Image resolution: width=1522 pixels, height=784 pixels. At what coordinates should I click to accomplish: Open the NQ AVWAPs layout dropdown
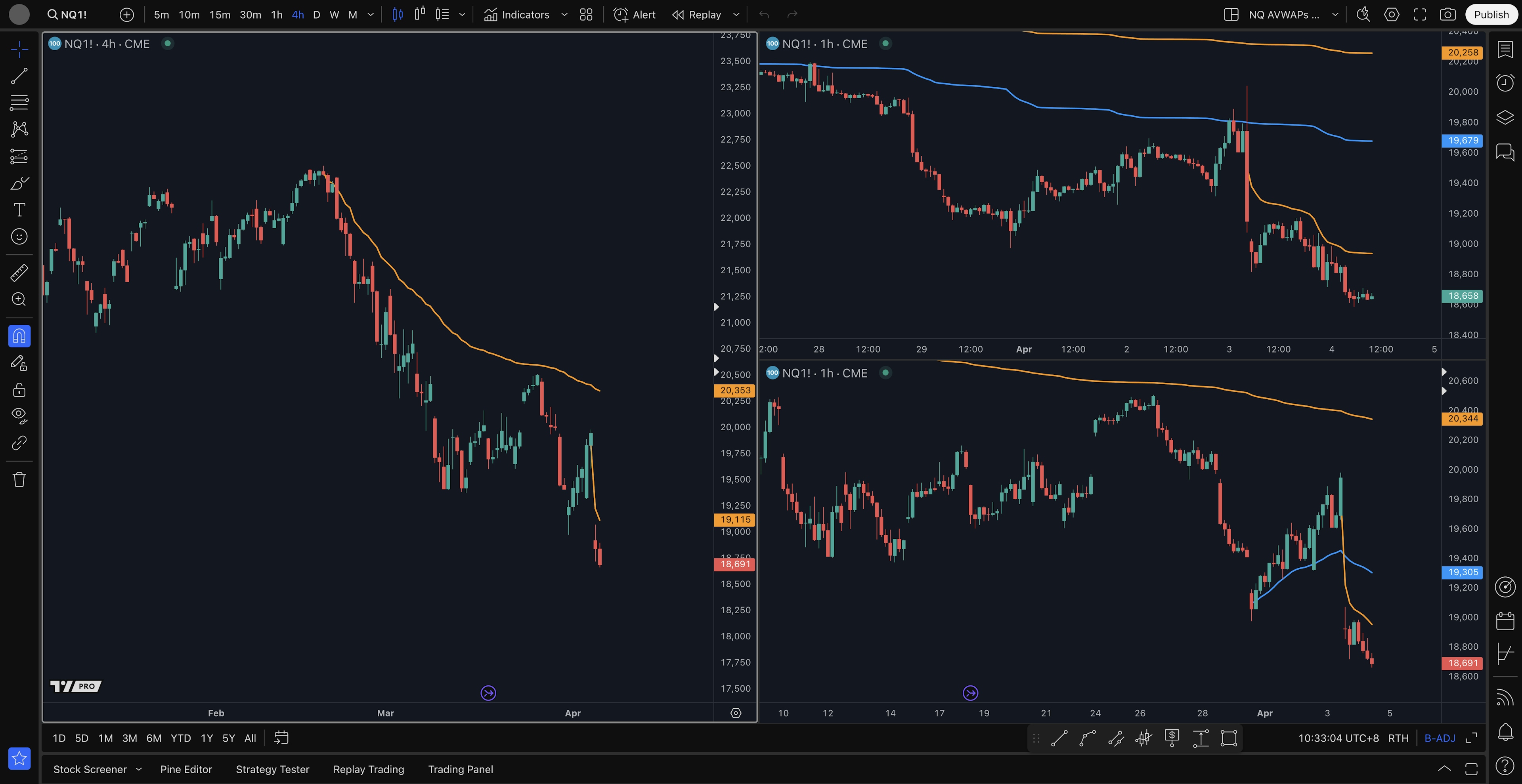(1335, 14)
